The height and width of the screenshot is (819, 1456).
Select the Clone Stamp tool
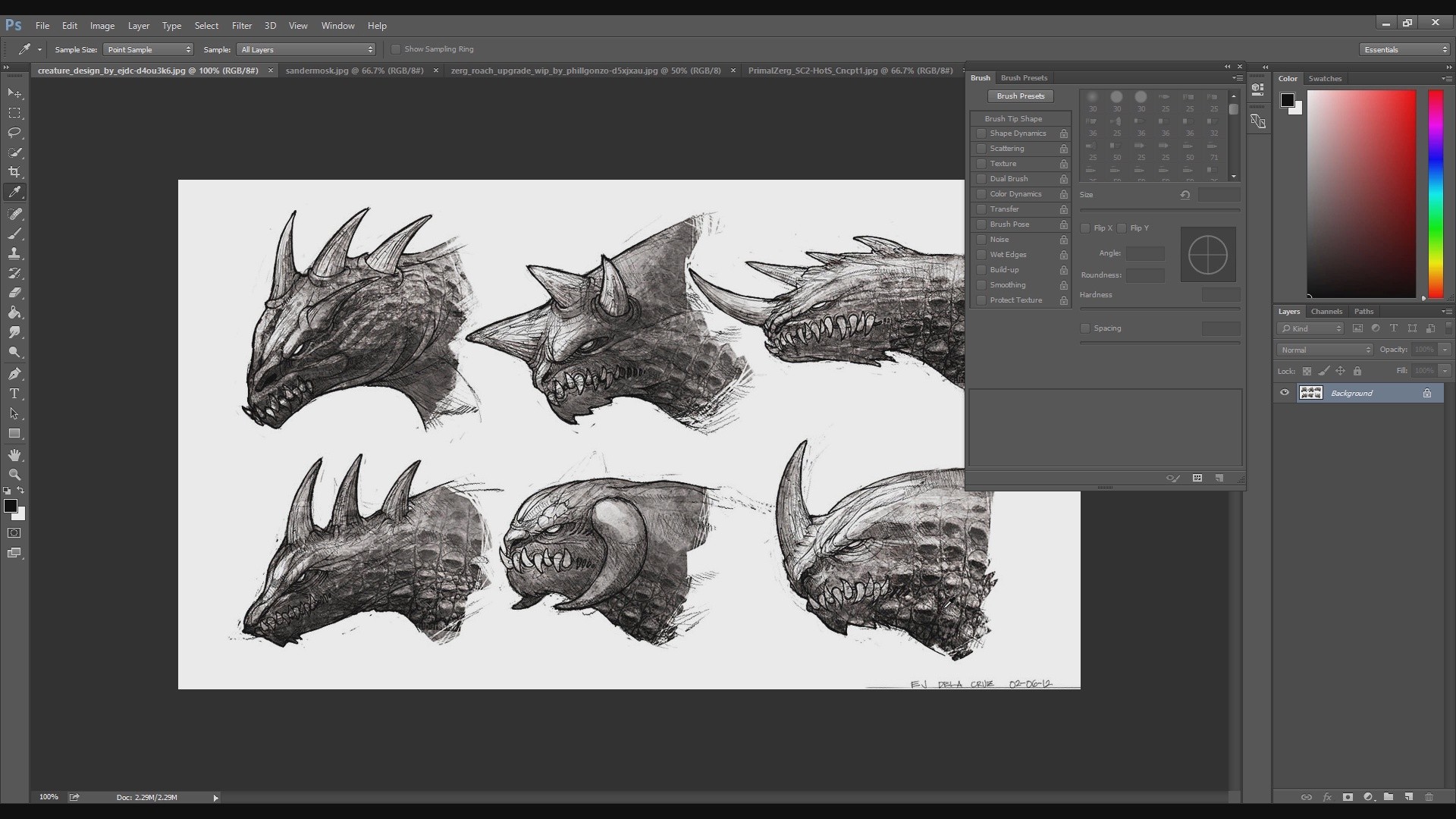coord(14,253)
